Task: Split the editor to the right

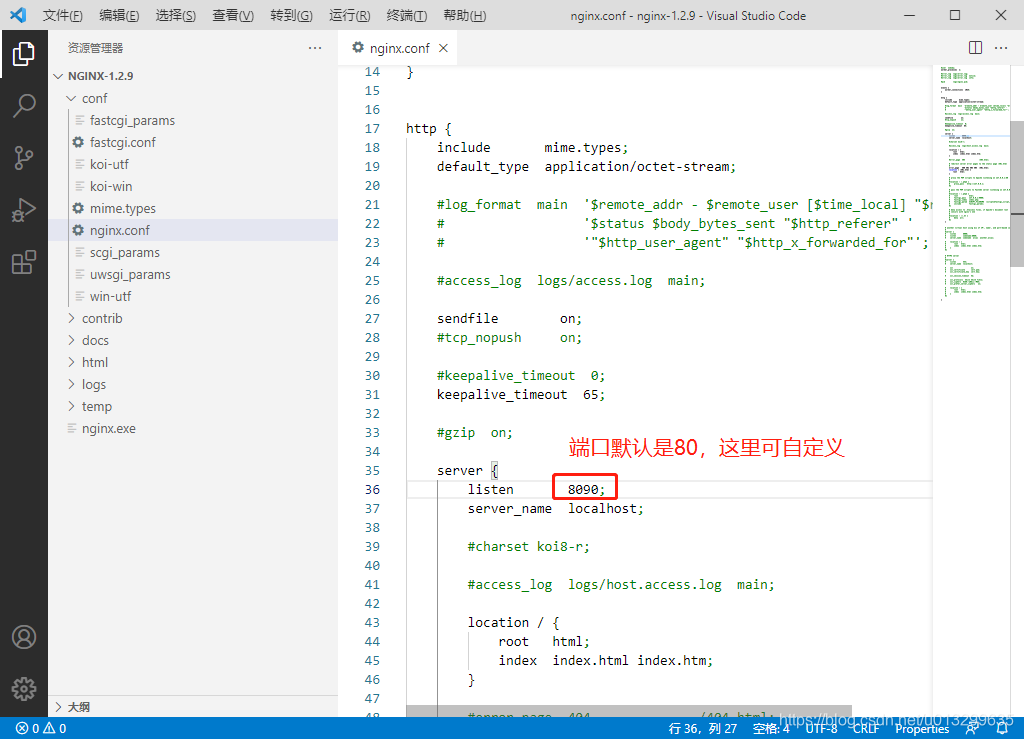Action: point(975,48)
